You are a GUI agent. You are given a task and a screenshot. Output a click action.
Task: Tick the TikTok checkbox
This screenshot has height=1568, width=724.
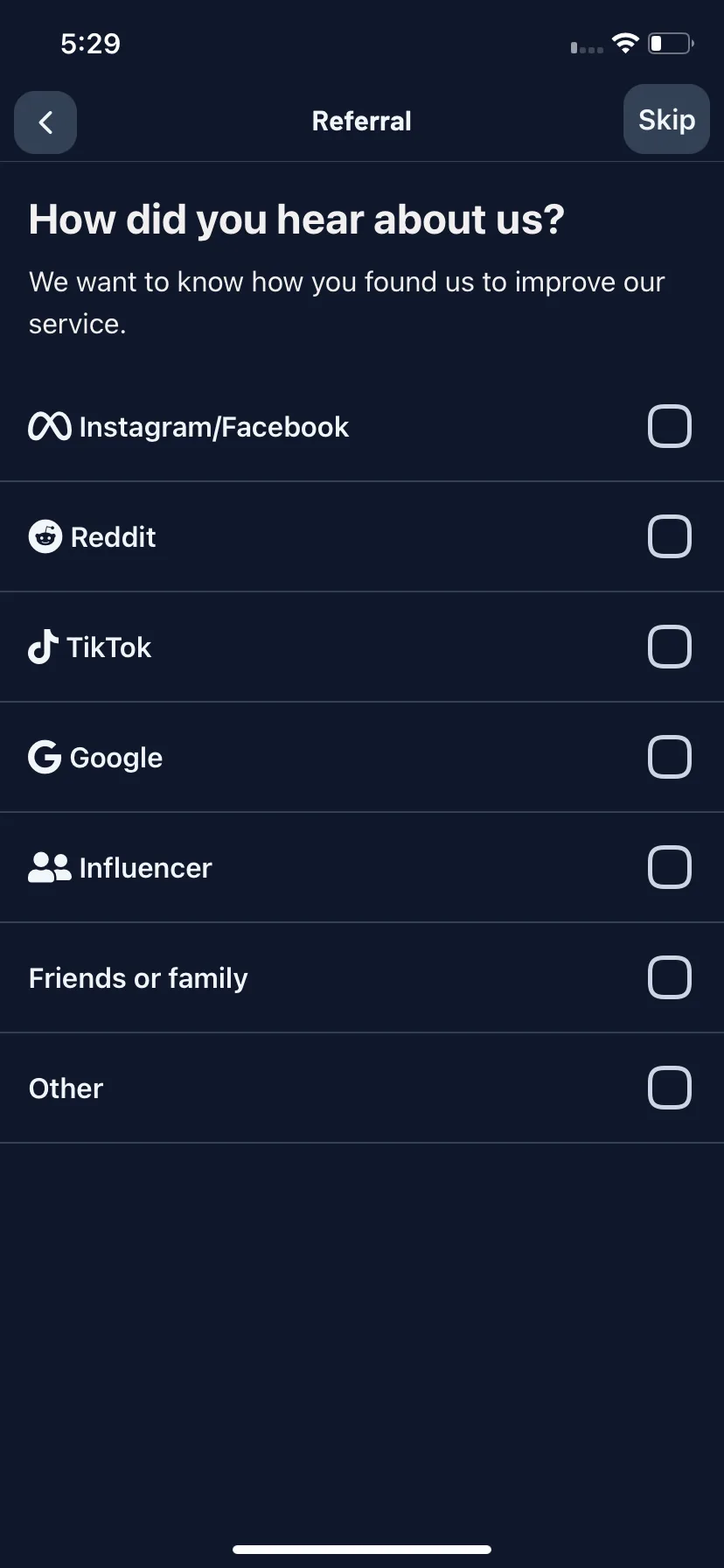[x=670, y=647]
